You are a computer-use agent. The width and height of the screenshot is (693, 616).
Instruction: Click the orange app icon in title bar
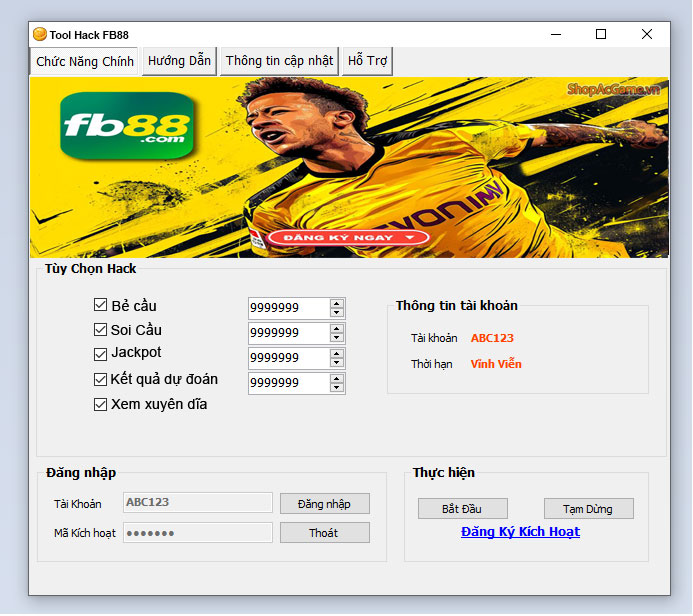click(40, 34)
